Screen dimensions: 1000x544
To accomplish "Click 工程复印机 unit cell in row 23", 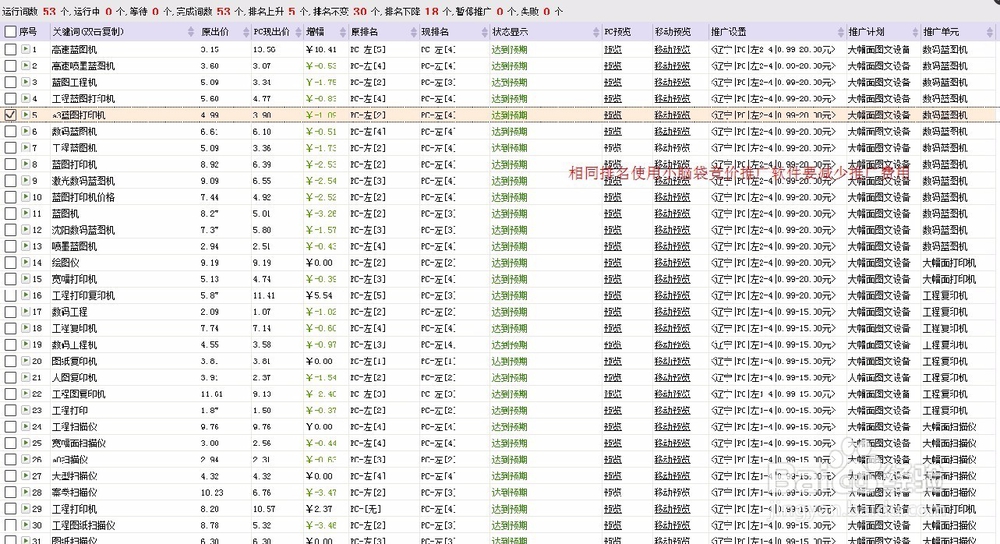I will click(x=945, y=411).
